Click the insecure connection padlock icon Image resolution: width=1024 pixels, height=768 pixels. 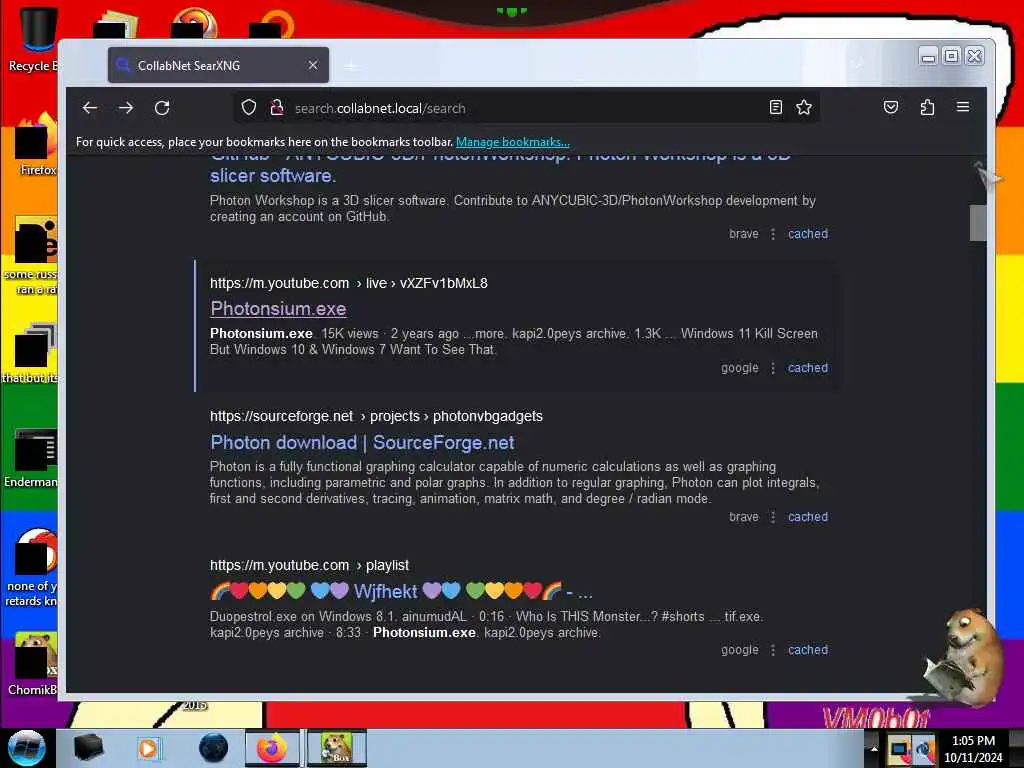277,107
